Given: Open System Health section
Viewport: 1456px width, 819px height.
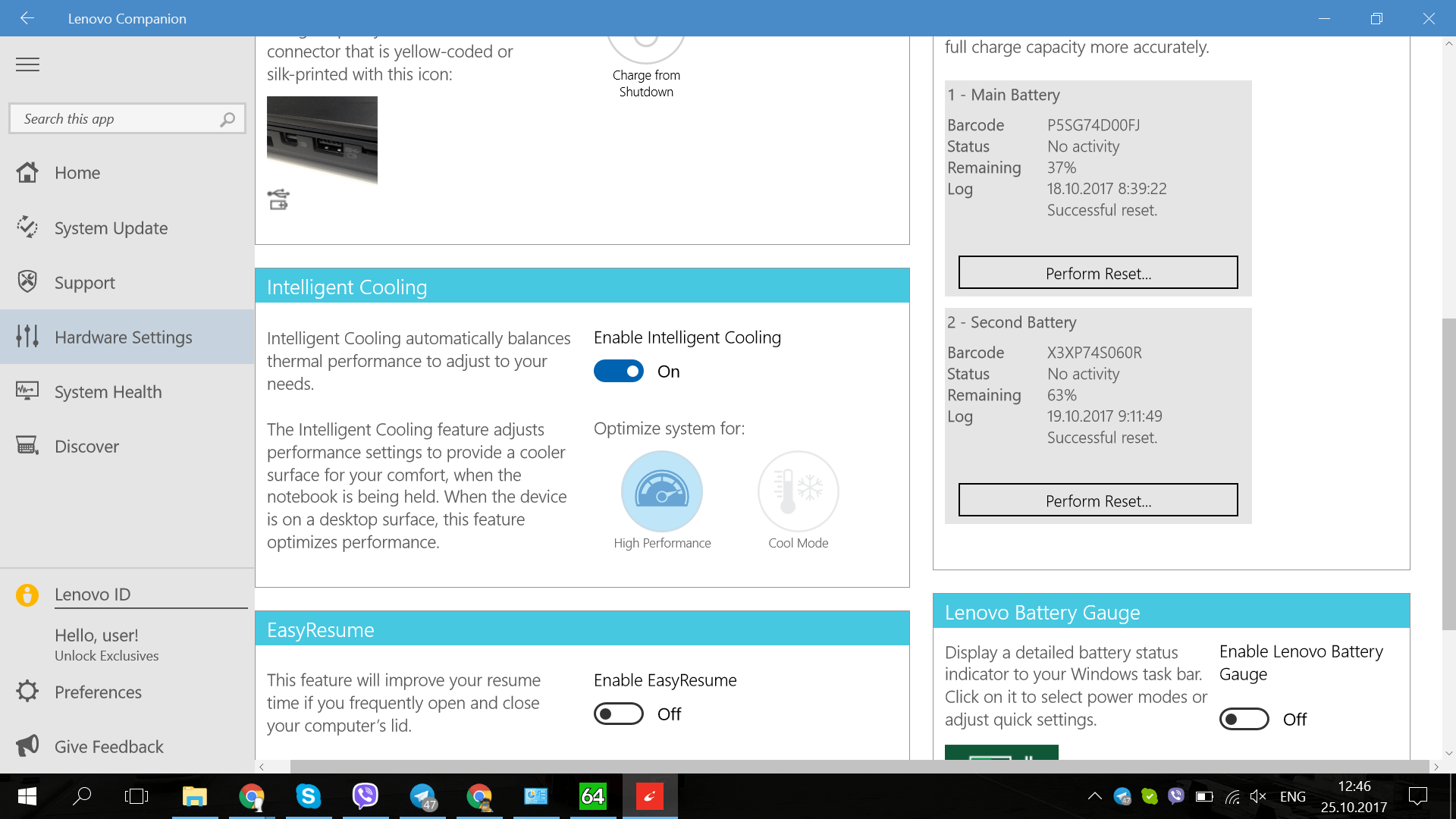Looking at the screenshot, I should [x=108, y=392].
